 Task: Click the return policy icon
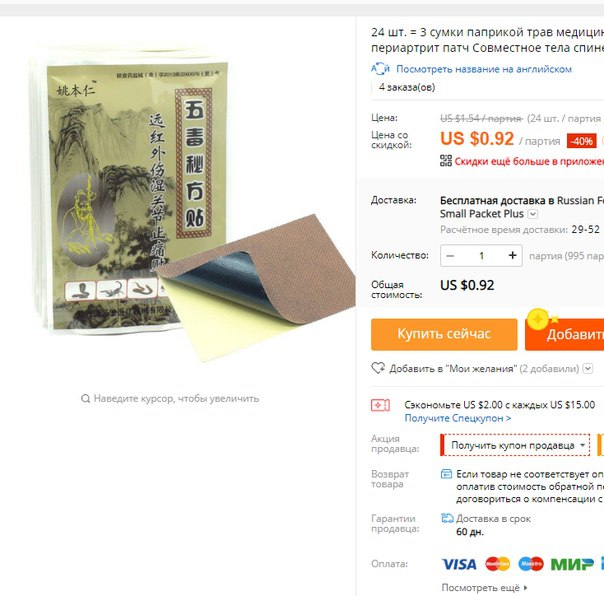click(x=446, y=474)
